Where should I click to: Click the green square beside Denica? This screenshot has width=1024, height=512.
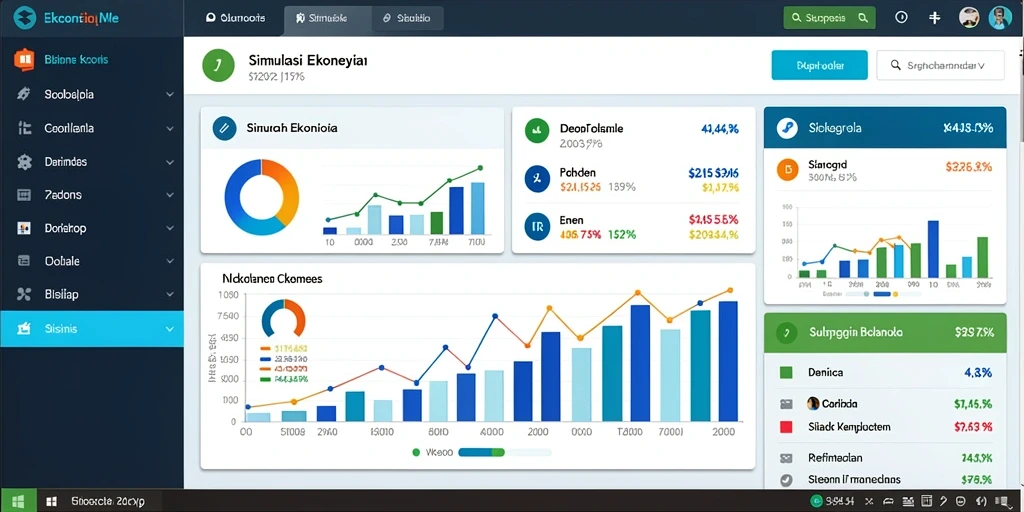click(786, 373)
